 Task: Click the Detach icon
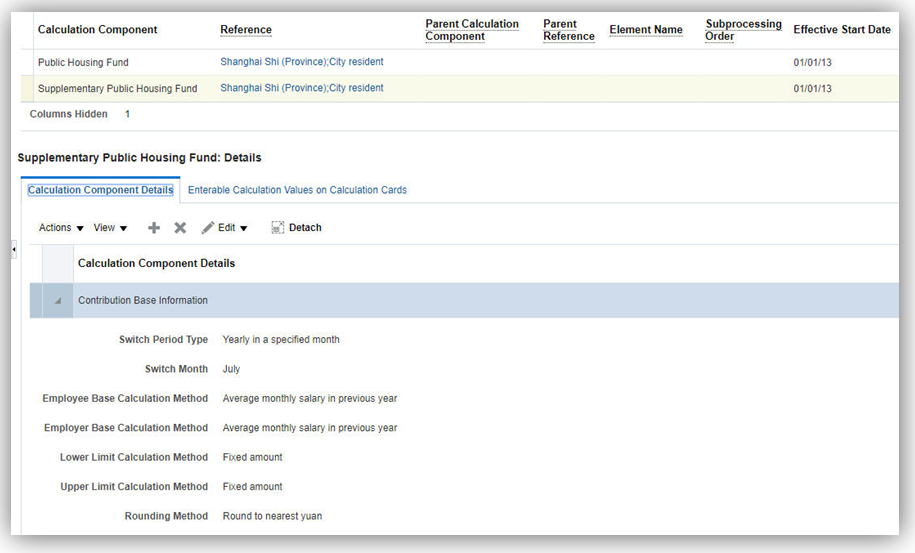point(278,228)
